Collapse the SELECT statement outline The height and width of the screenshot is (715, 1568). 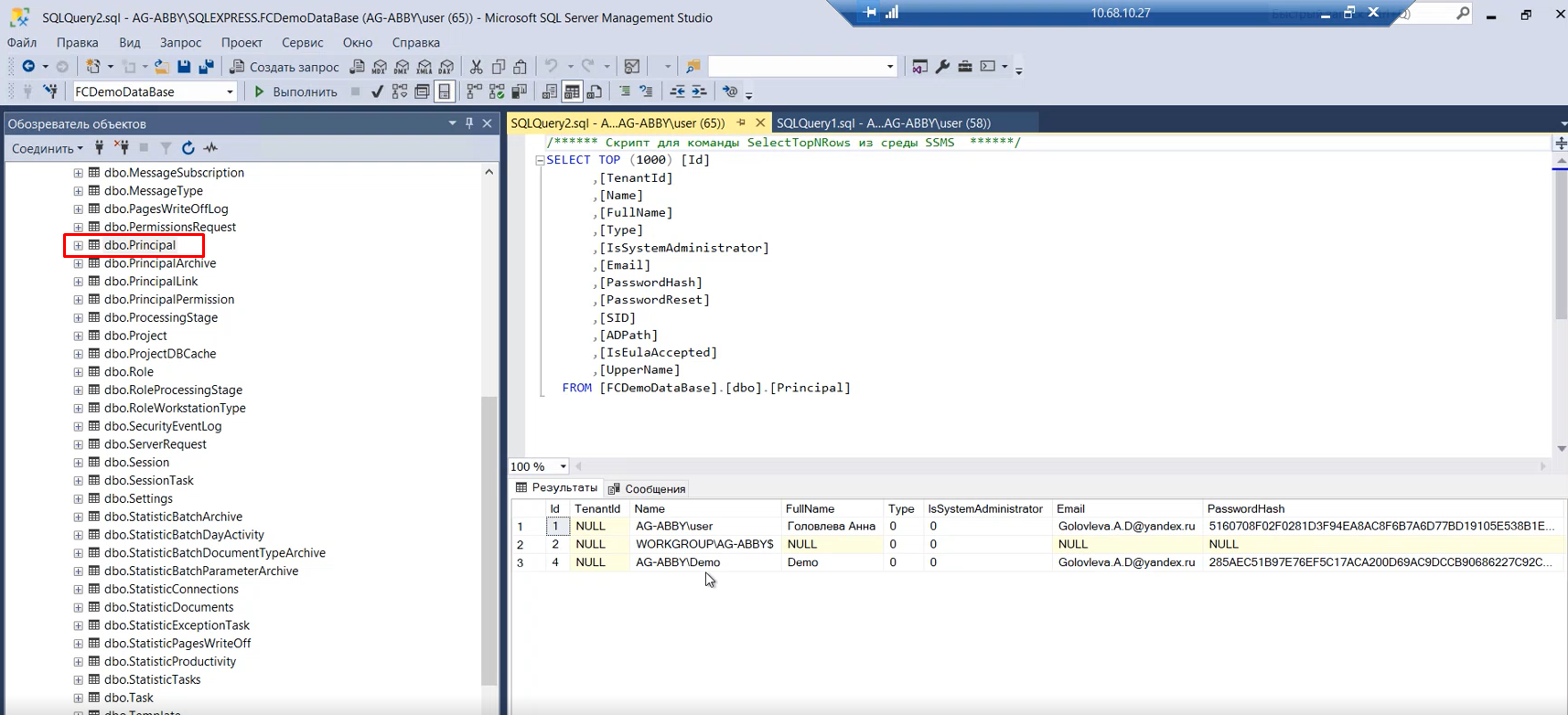(x=540, y=160)
